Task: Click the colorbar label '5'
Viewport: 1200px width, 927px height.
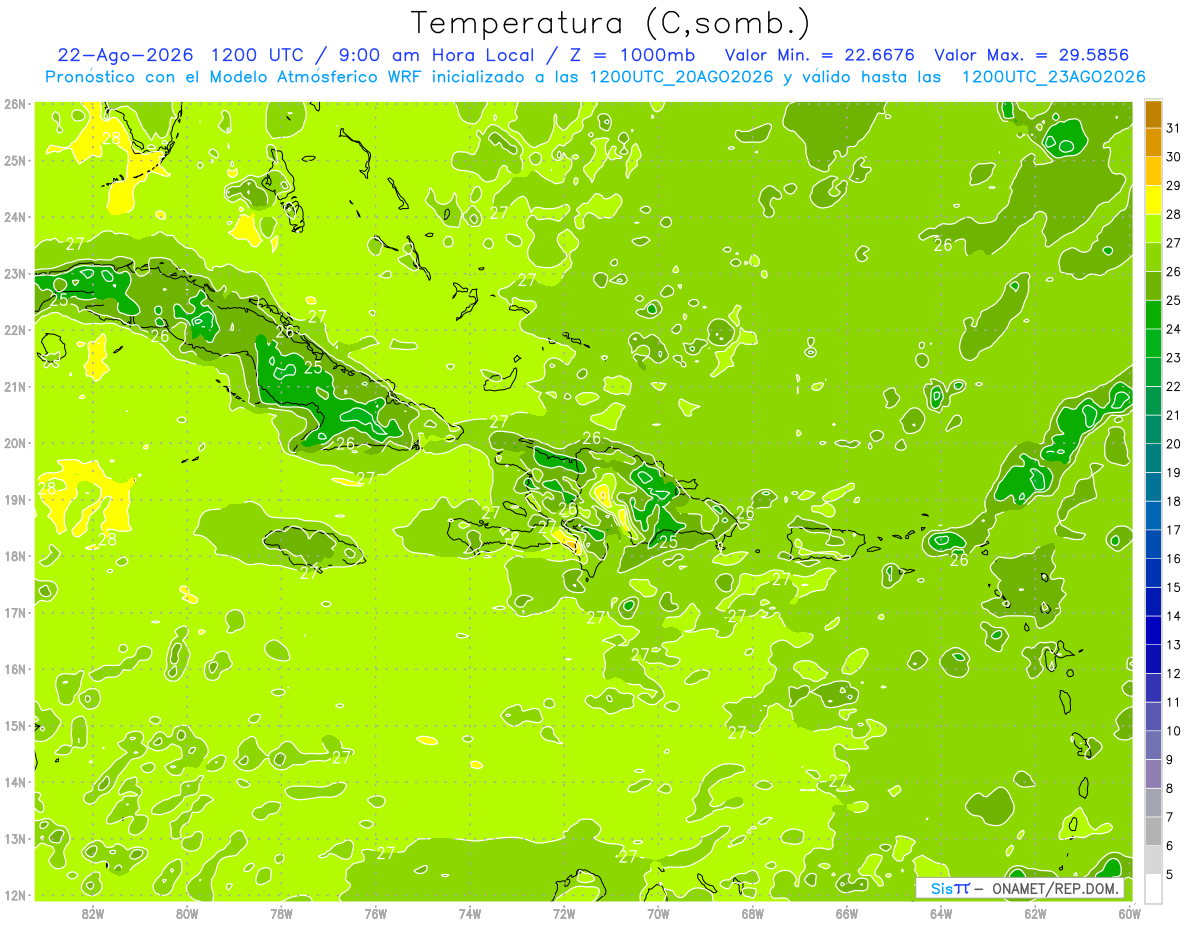Action: 1170,875
